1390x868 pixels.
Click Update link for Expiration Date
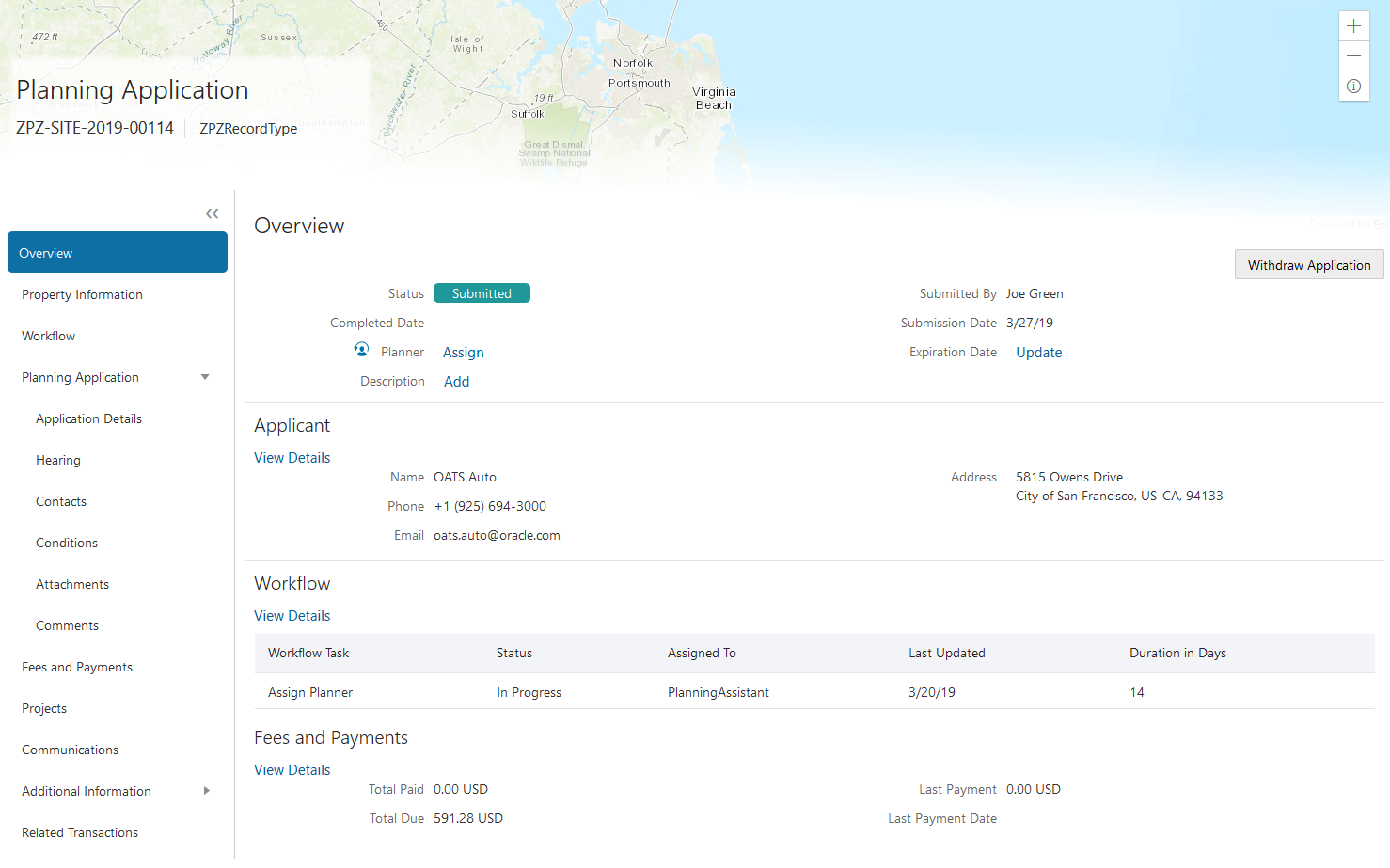(x=1038, y=352)
